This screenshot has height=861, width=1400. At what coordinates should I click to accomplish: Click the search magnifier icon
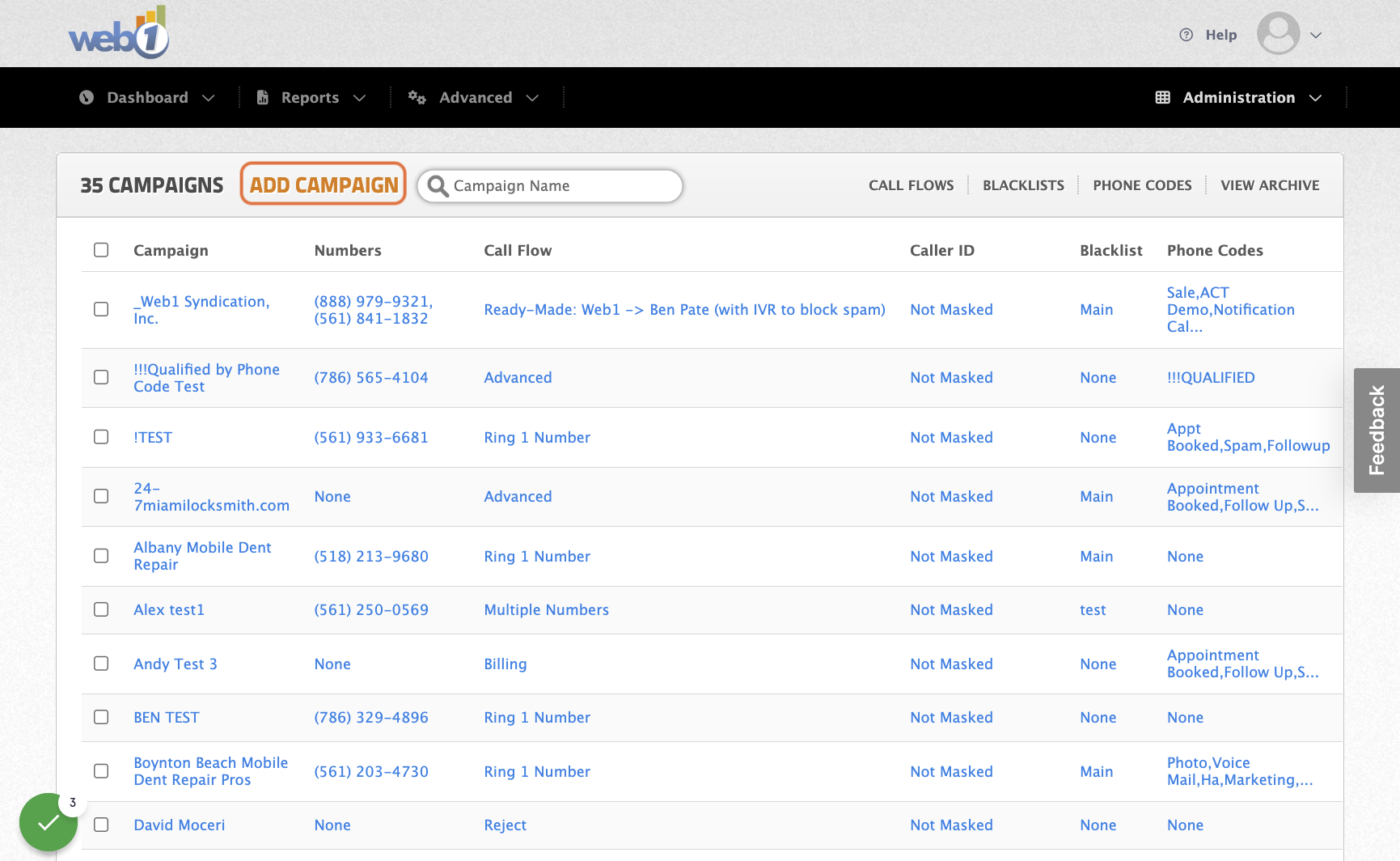[x=438, y=186]
